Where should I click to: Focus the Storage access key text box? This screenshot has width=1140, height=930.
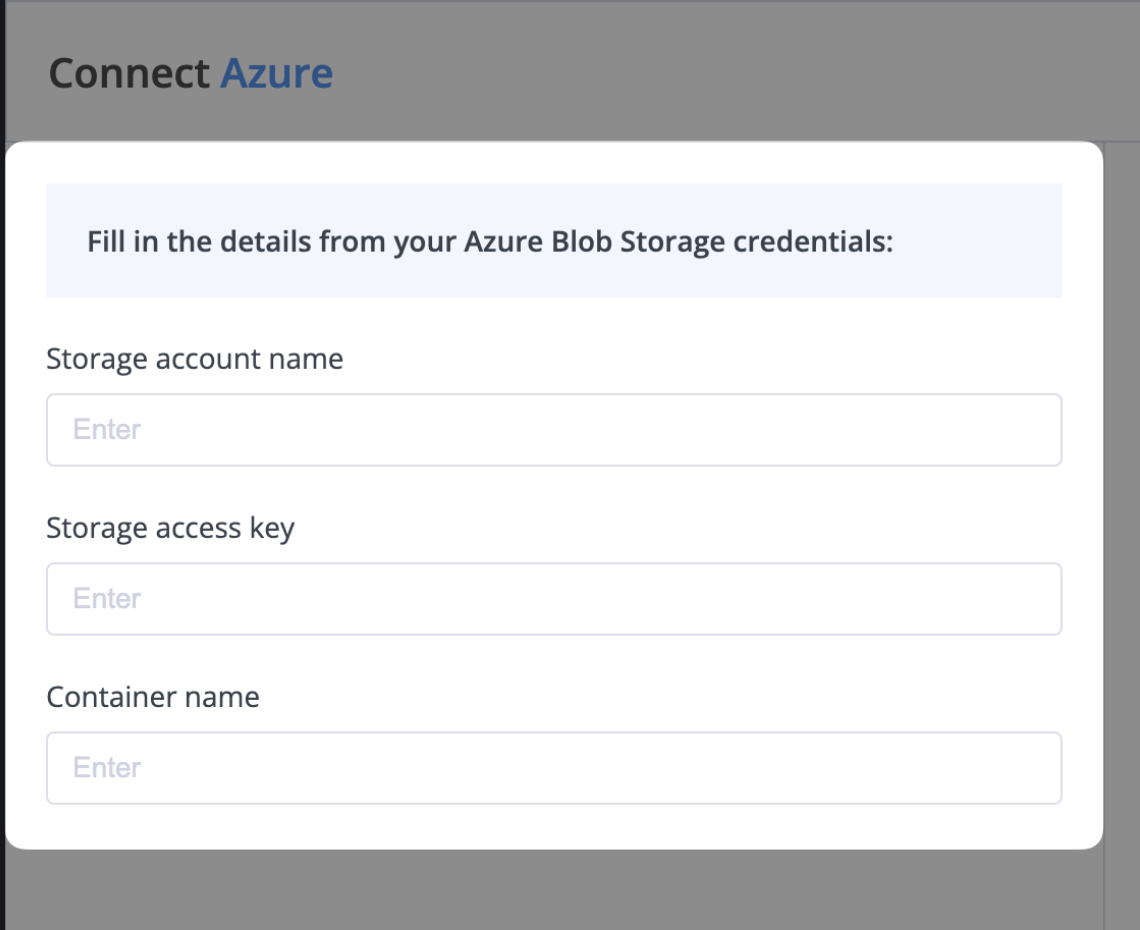[x=554, y=599]
